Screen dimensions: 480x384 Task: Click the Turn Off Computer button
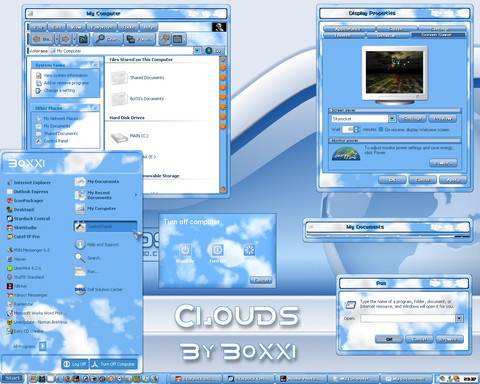click(114, 364)
